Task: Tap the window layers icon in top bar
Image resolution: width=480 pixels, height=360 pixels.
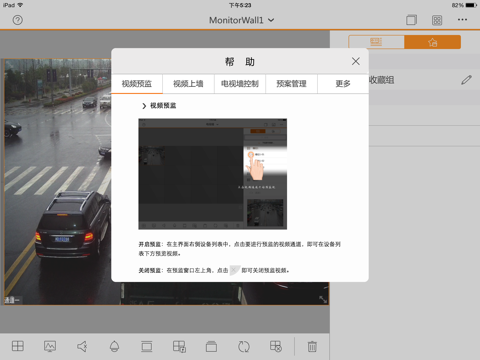Action: 411,20
